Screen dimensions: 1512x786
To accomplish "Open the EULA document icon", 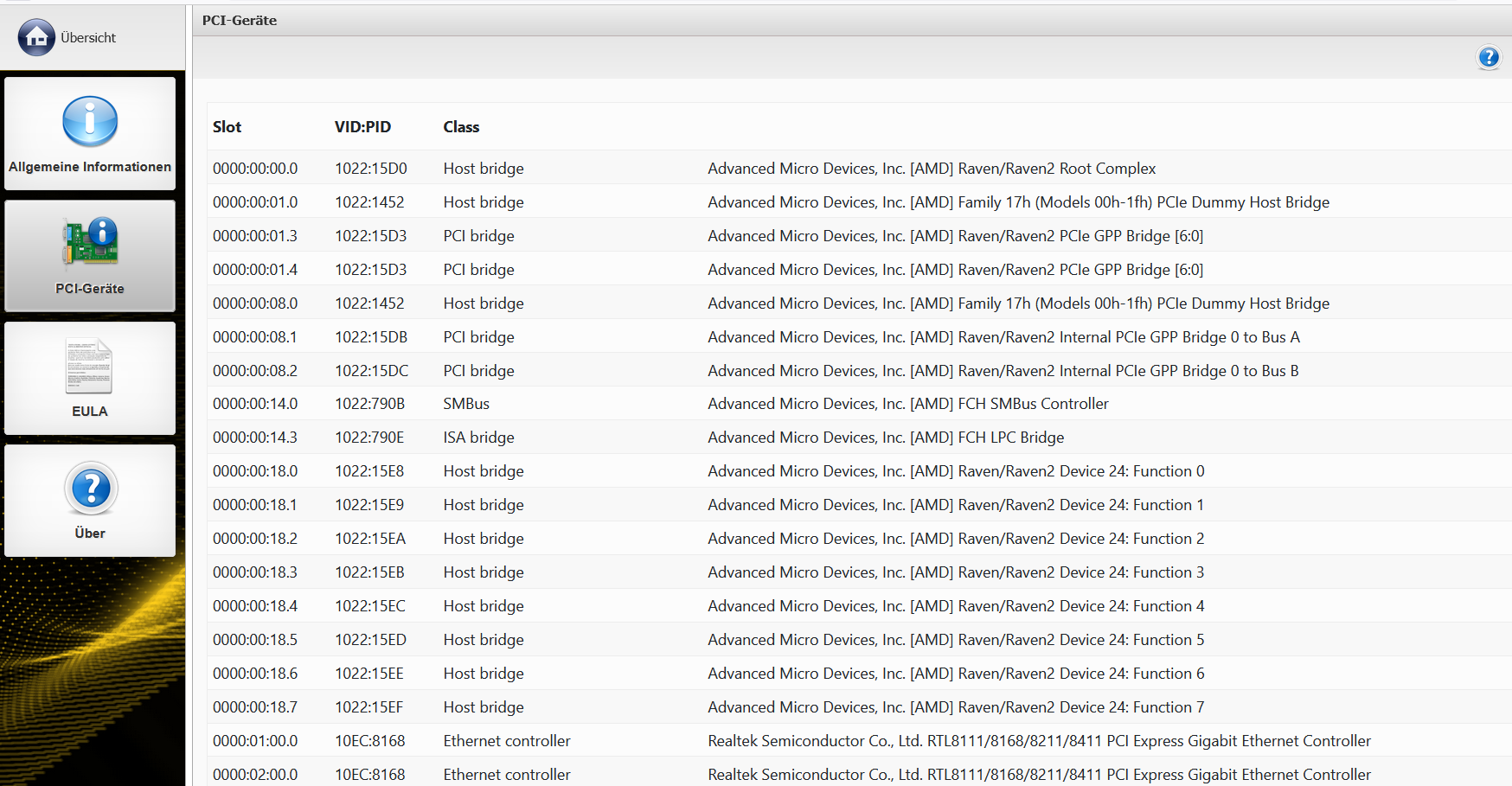I will click(x=90, y=366).
